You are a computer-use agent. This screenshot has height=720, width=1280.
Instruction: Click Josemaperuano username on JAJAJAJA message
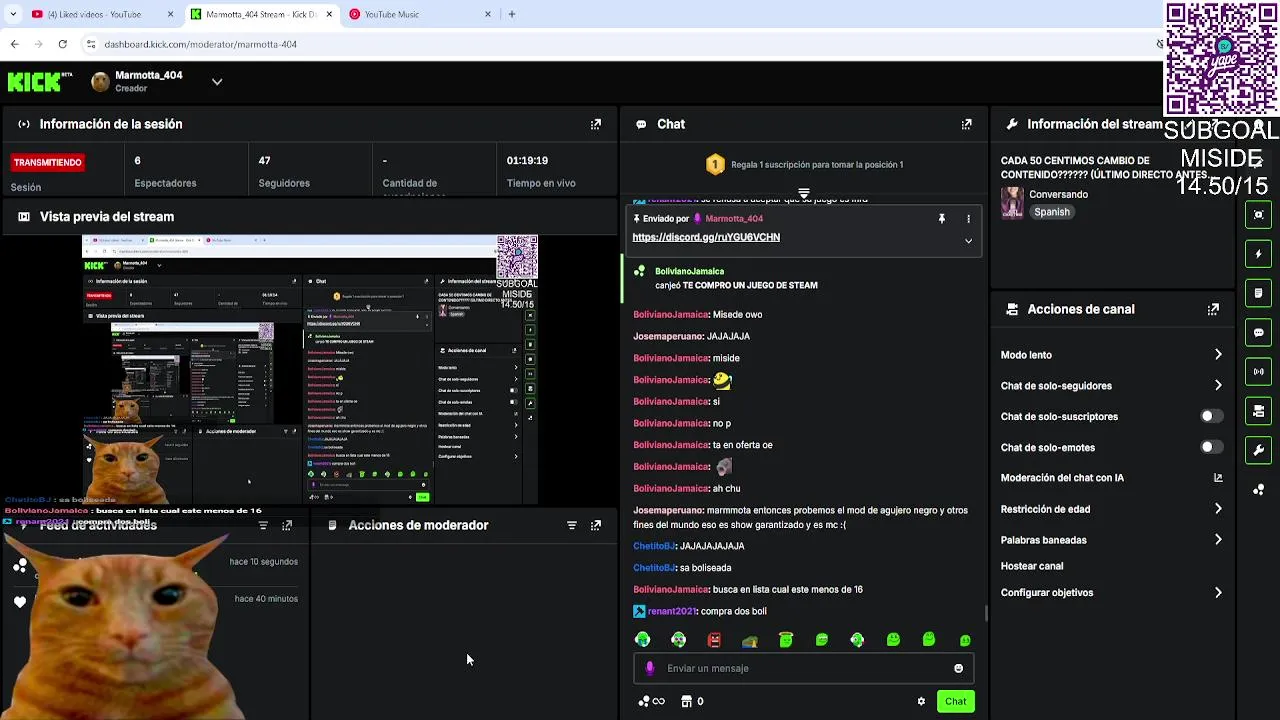click(x=669, y=336)
